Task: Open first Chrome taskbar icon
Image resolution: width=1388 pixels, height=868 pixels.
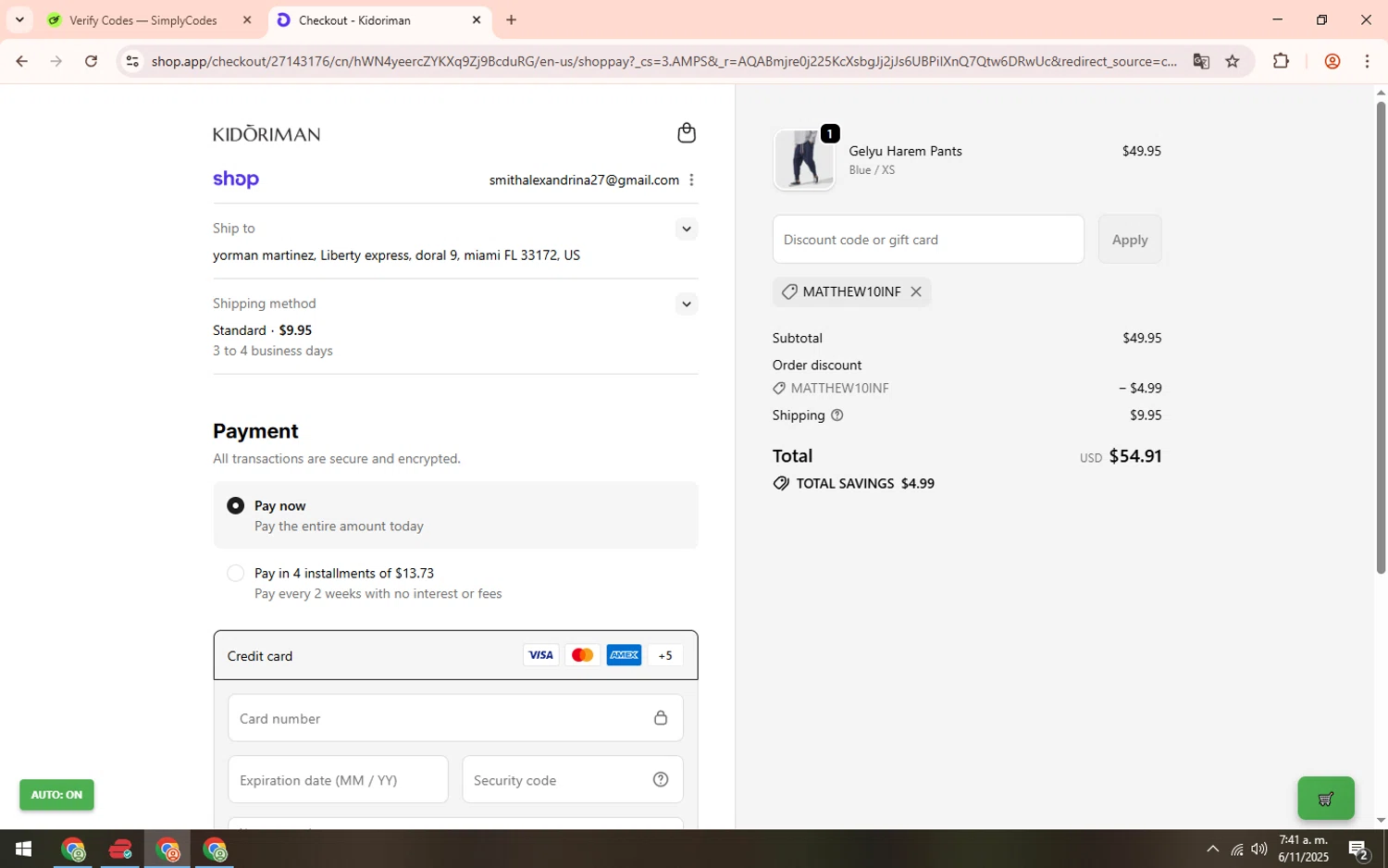Action: click(x=73, y=849)
